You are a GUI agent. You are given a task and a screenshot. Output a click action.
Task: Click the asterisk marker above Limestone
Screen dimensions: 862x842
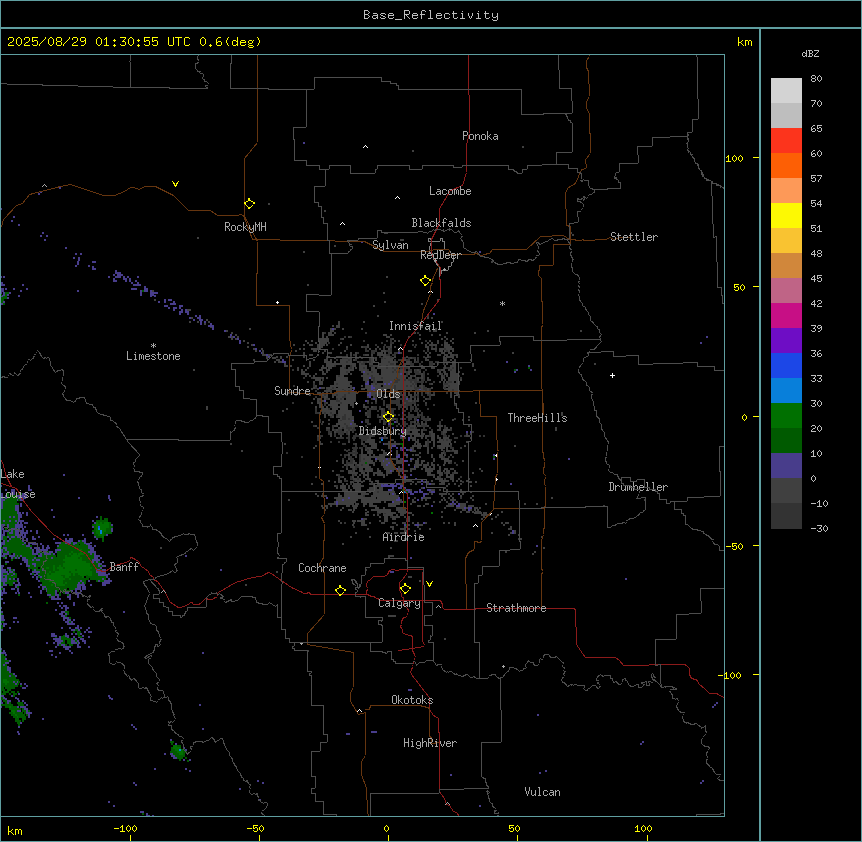(153, 345)
